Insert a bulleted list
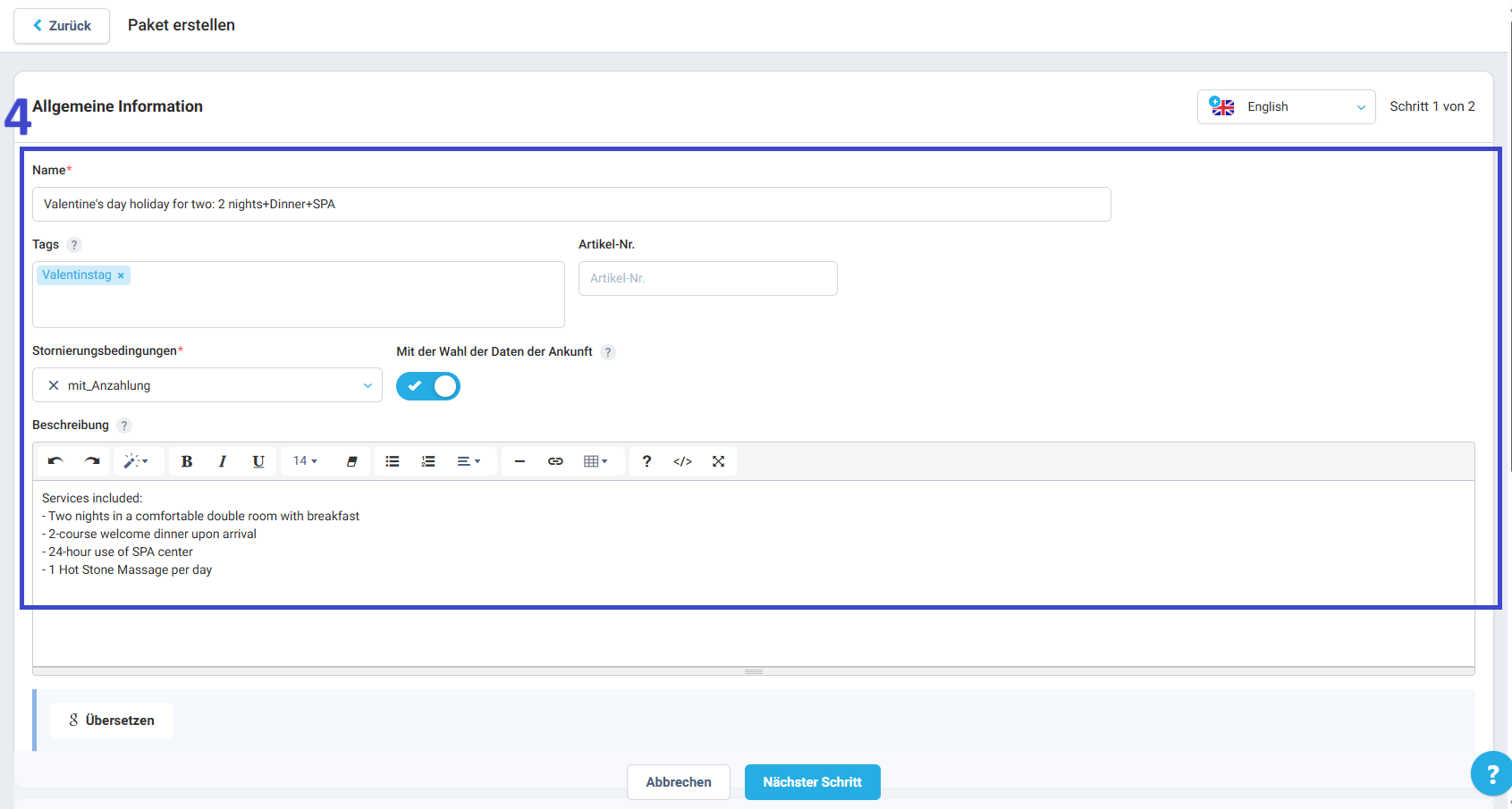Screen dimensions: 1512x809 coord(393,461)
